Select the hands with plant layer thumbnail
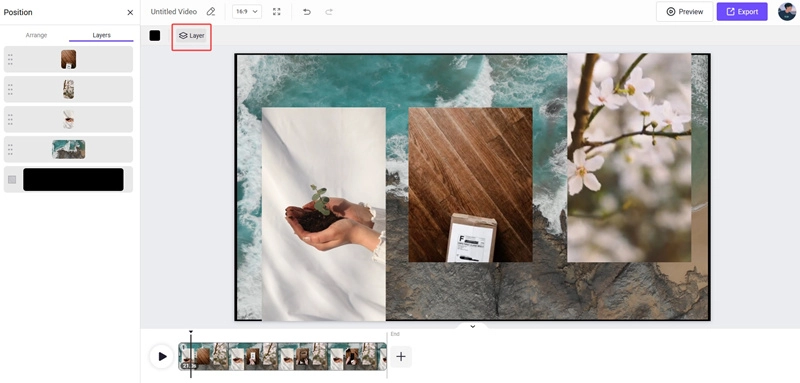 point(68,119)
